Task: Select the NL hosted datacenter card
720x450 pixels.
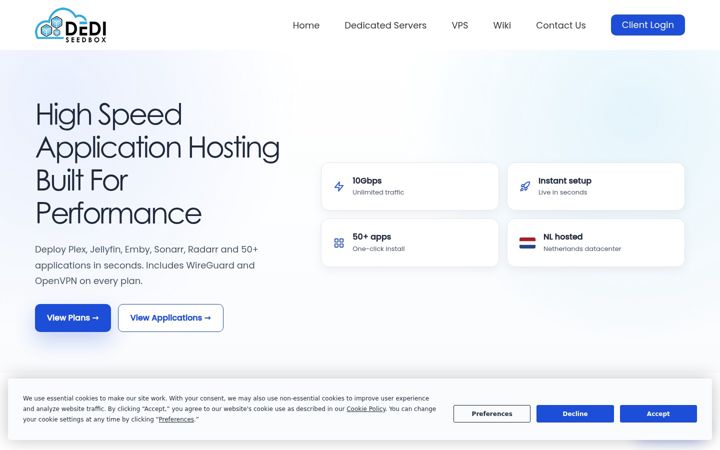Action: coord(596,243)
